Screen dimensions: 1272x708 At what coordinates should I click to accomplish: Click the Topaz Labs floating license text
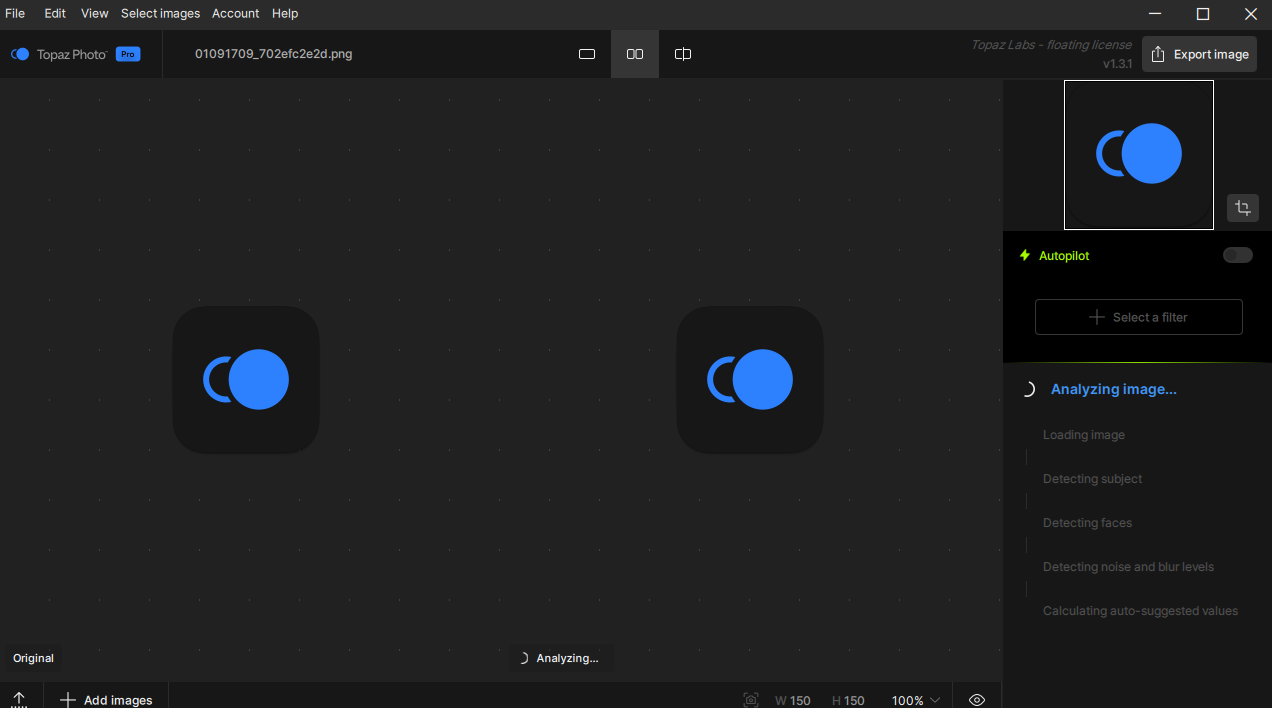click(x=1051, y=45)
